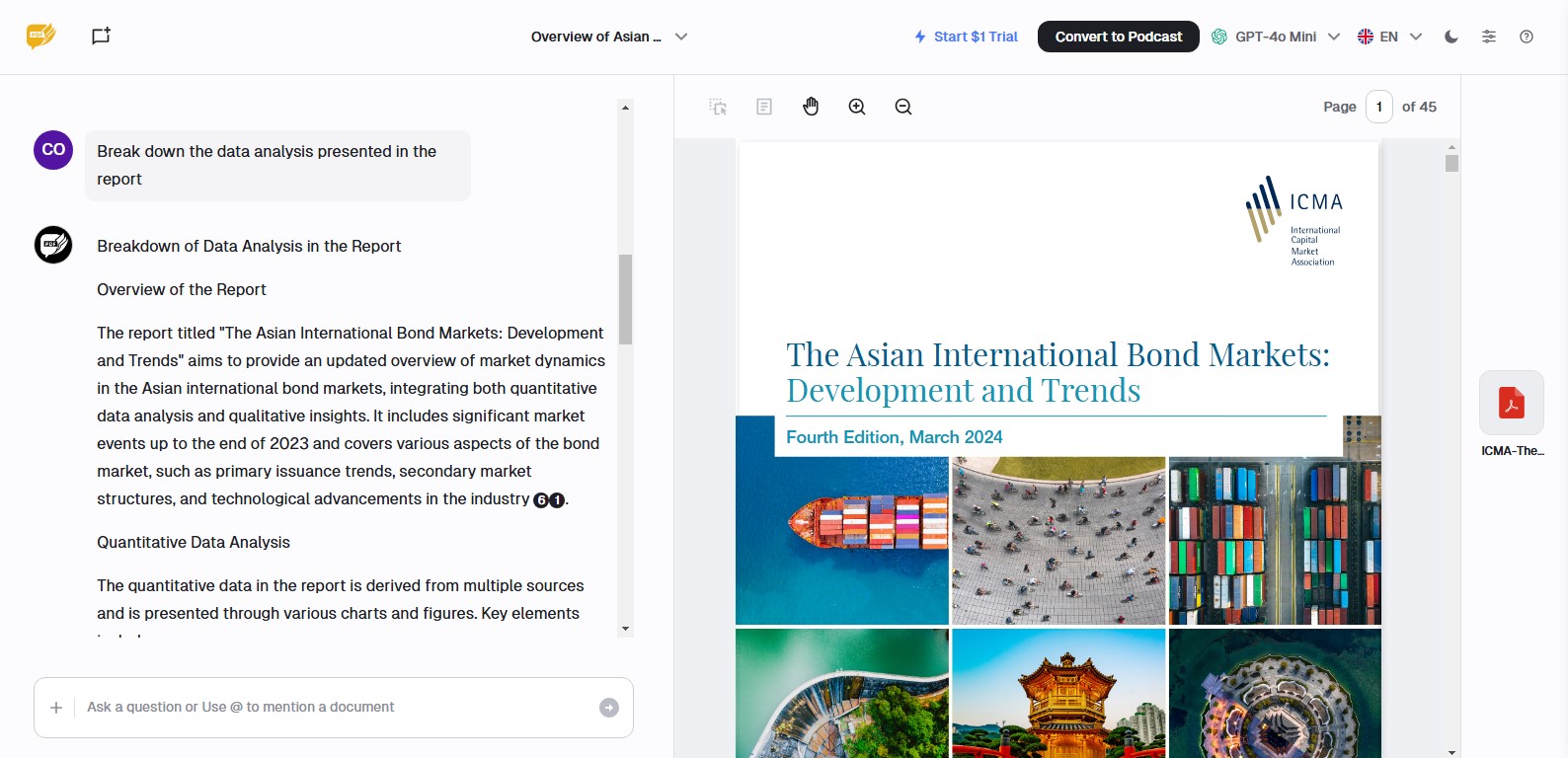Click the CO user avatar
The height and width of the screenshot is (758, 1568).
tap(53, 150)
